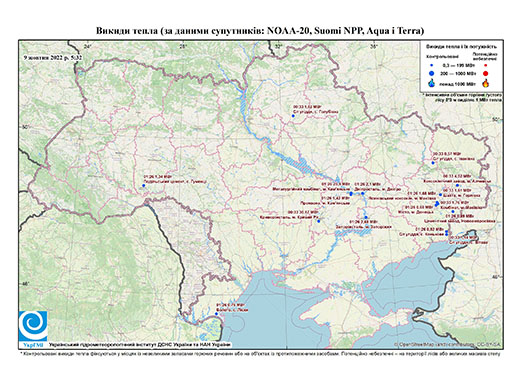Click the label 'Болото, с. Ліски'
Viewport: 520px width, 368px height.
(232, 310)
